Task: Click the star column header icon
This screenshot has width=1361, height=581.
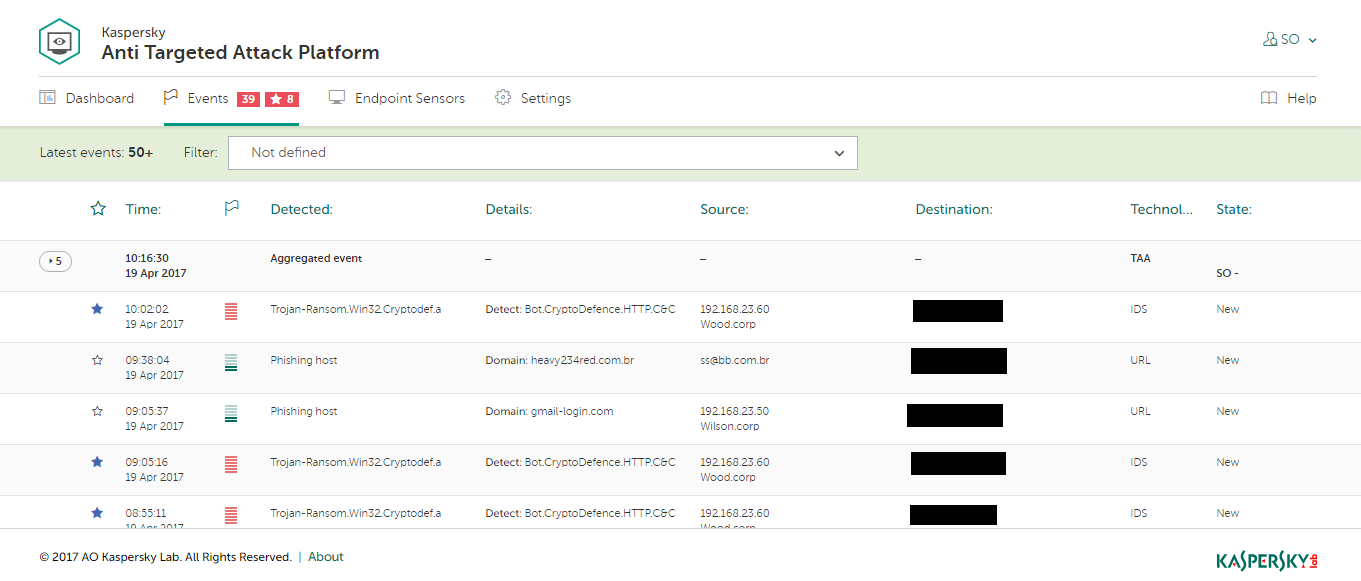Action: [x=98, y=208]
